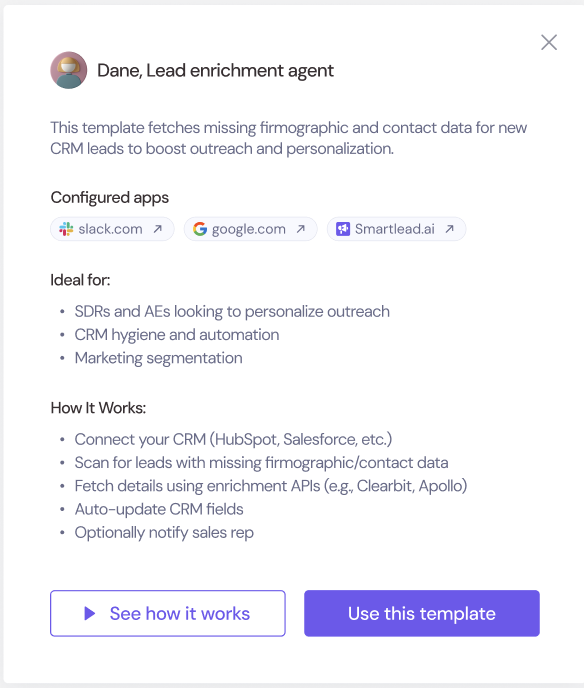584x688 pixels.
Task: Close the template dialog with the X
Action: coord(548,43)
